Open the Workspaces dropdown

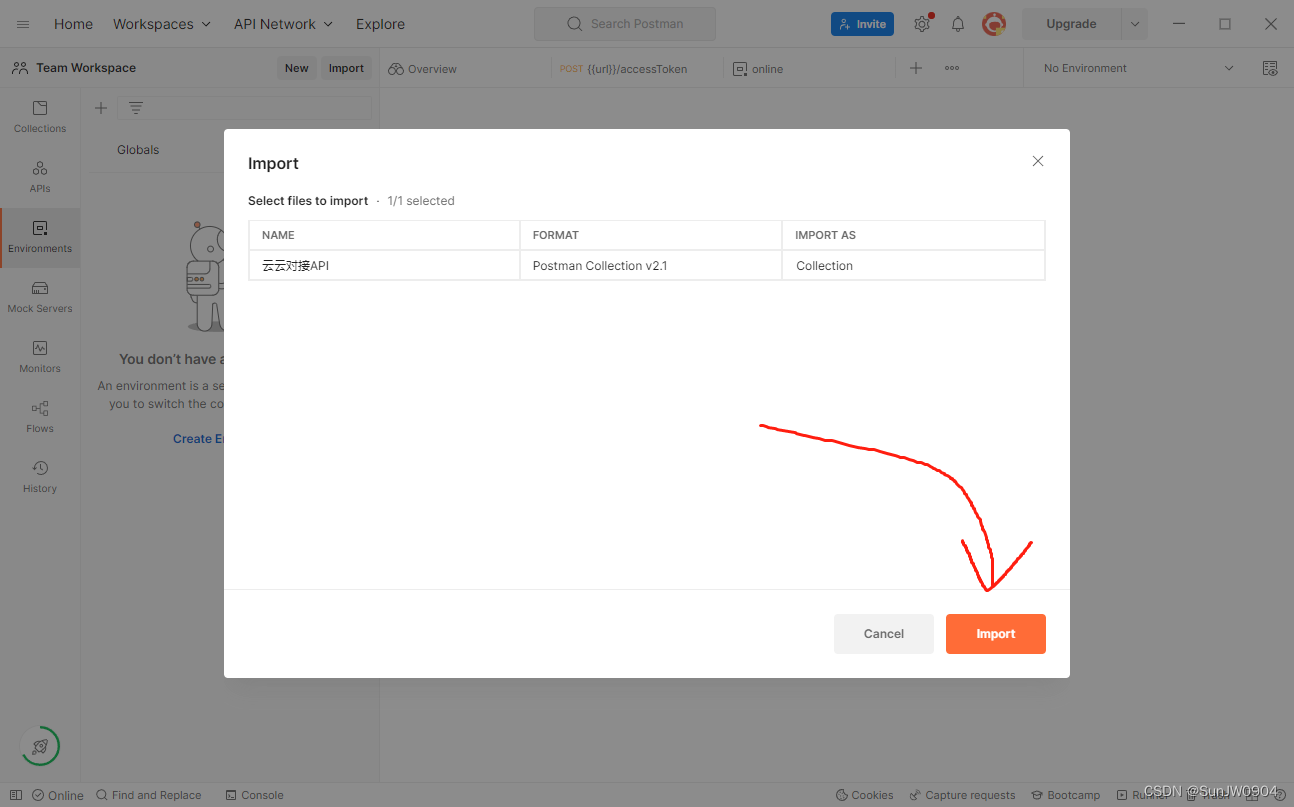click(162, 24)
